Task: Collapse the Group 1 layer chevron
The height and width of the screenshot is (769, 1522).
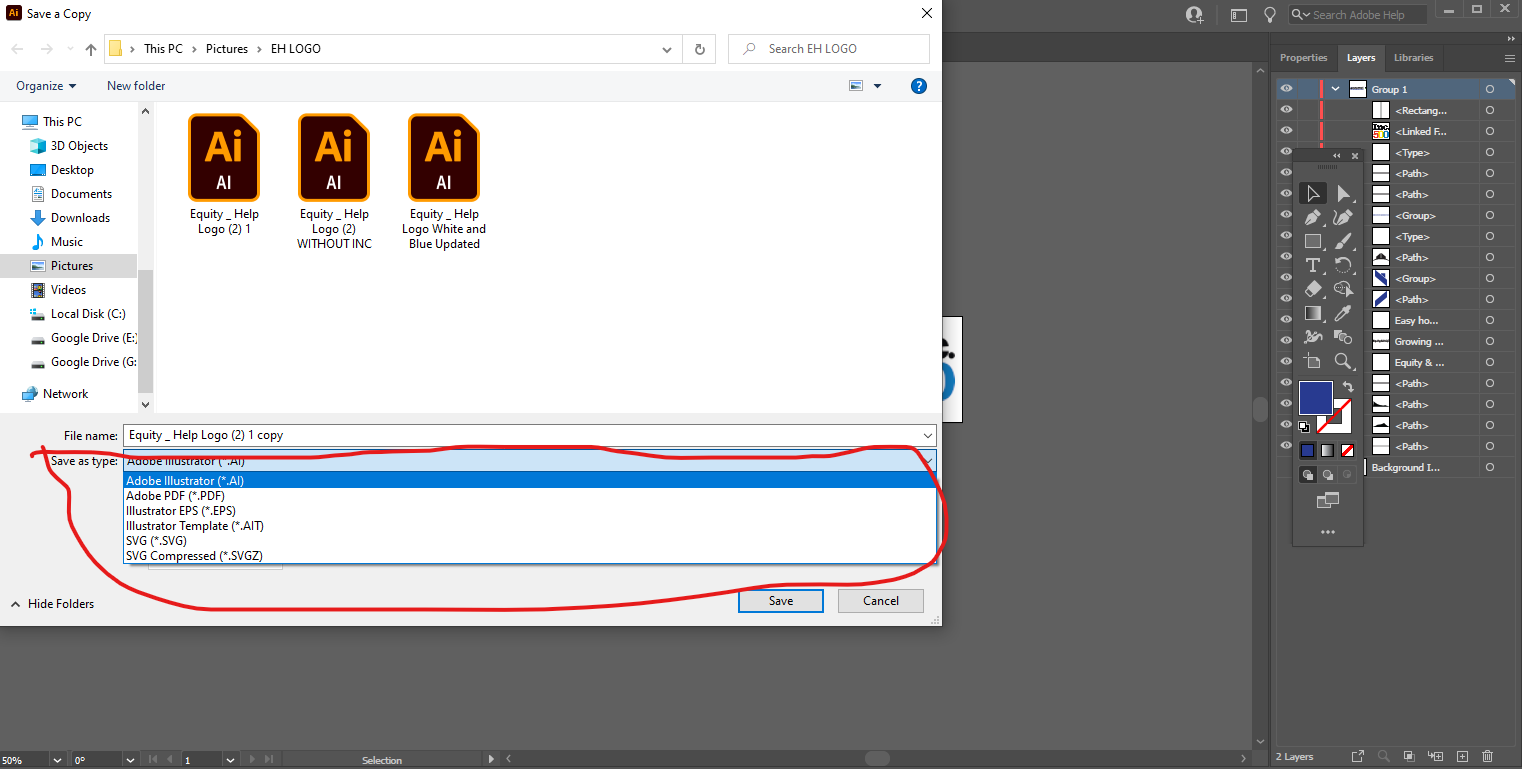Action: tap(1335, 89)
